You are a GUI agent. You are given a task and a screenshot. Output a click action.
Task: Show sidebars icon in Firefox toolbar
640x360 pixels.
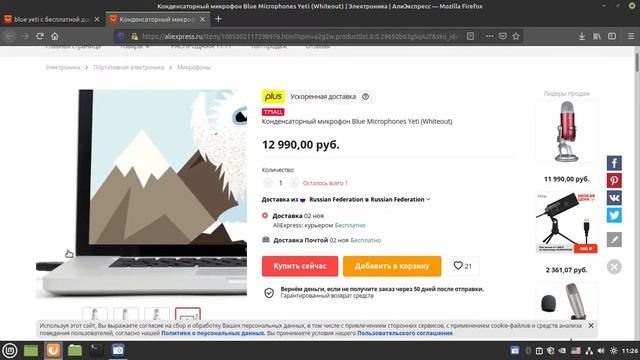point(612,36)
